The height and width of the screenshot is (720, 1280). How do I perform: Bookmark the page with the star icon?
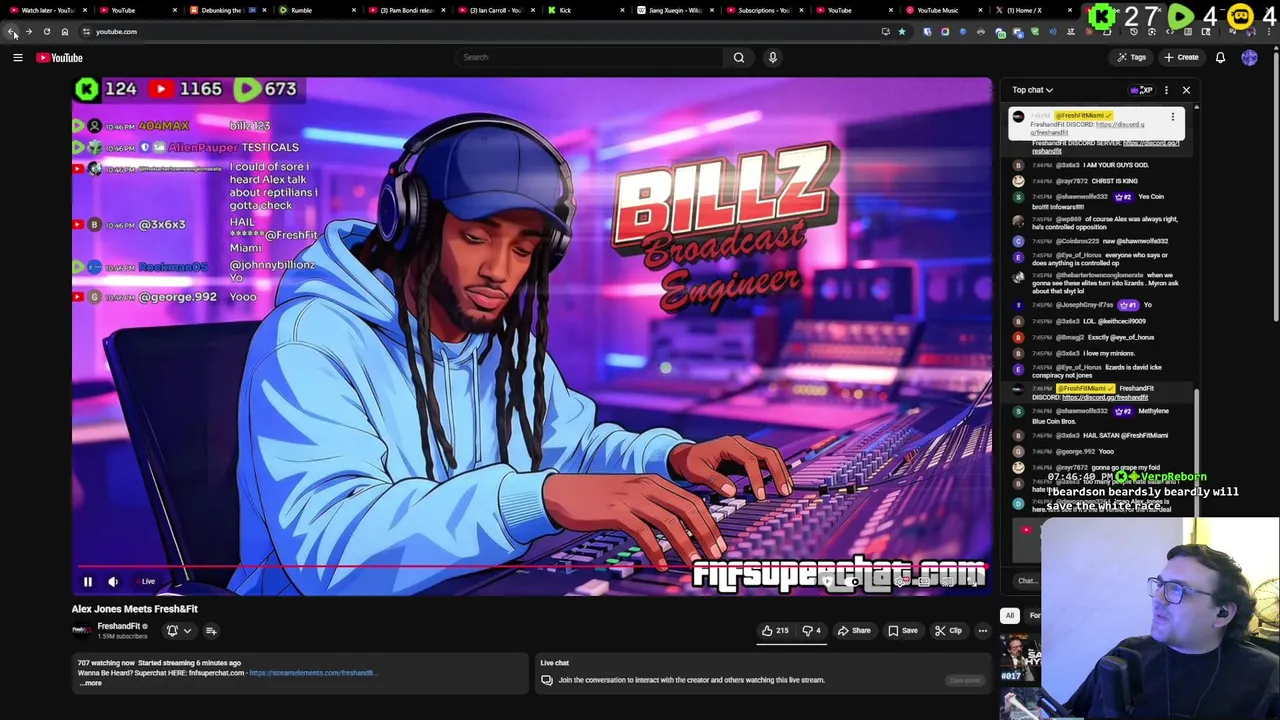(901, 32)
